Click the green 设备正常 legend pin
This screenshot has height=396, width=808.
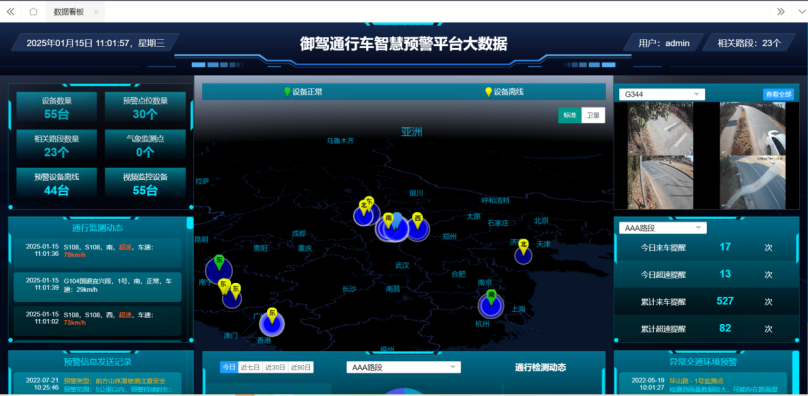(x=288, y=92)
